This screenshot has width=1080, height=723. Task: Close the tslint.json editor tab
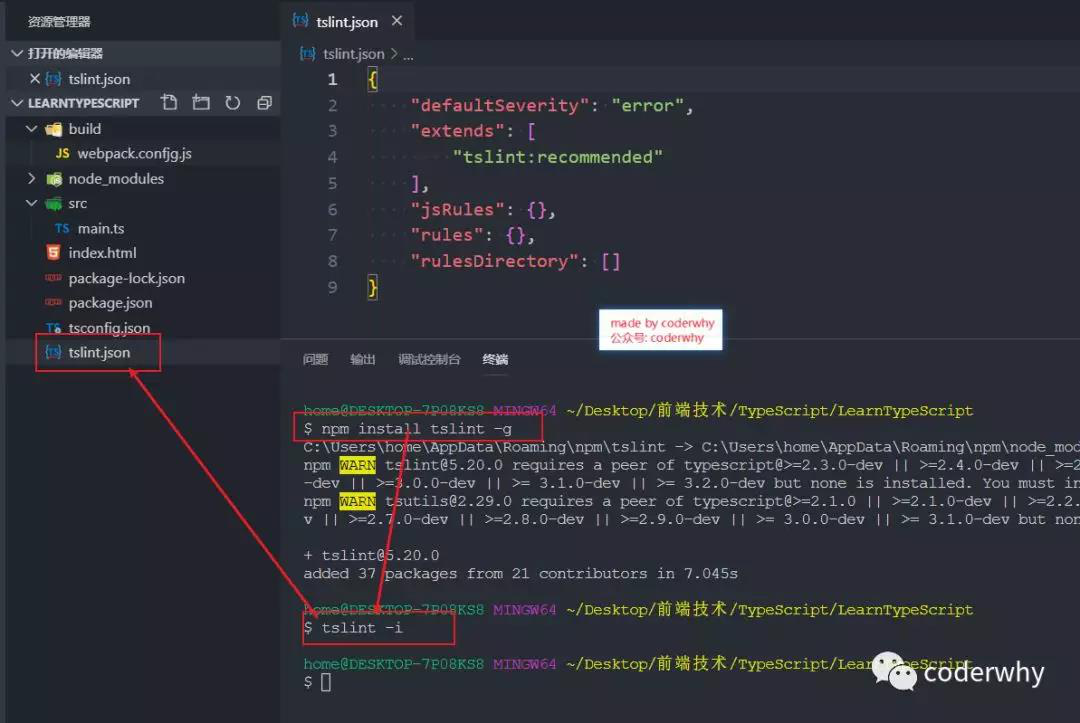pyautogui.click(x=397, y=21)
